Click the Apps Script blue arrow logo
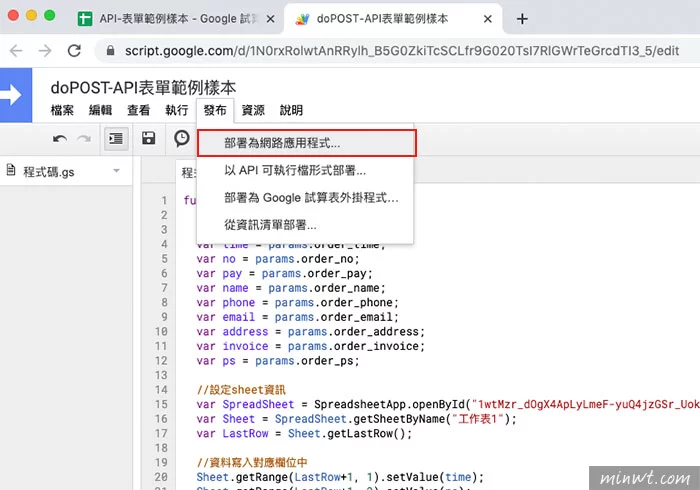The height and width of the screenshot is (490, 700). coord(16,95)
